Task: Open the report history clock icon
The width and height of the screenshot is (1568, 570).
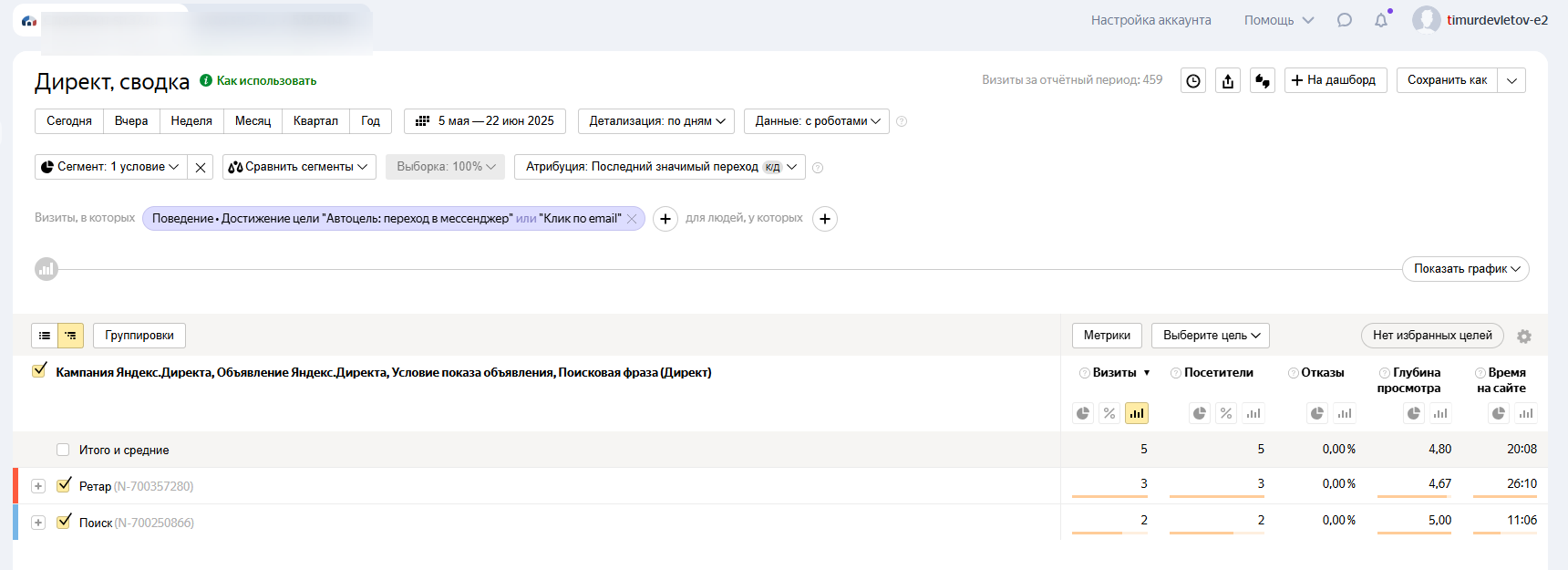Action: [1193, 80]
